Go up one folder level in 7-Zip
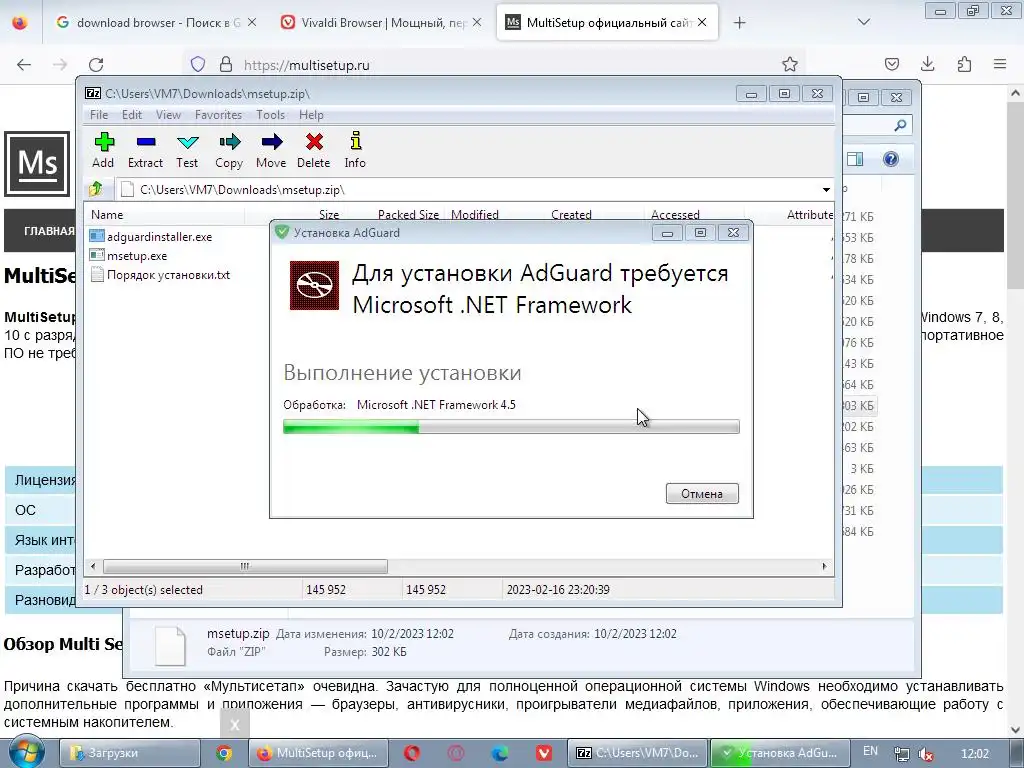This screenshot has width=1024, height=768. [x=96, y=189]
